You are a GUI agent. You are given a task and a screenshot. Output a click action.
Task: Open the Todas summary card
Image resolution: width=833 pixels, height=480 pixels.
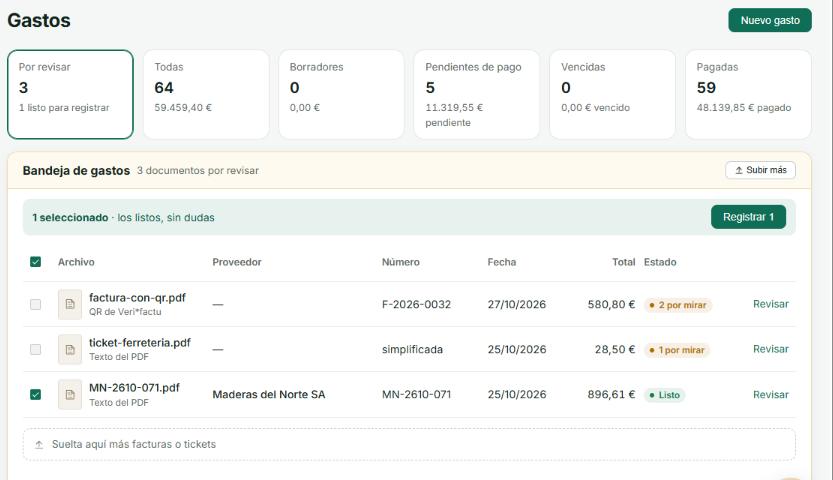coord(206,95)
